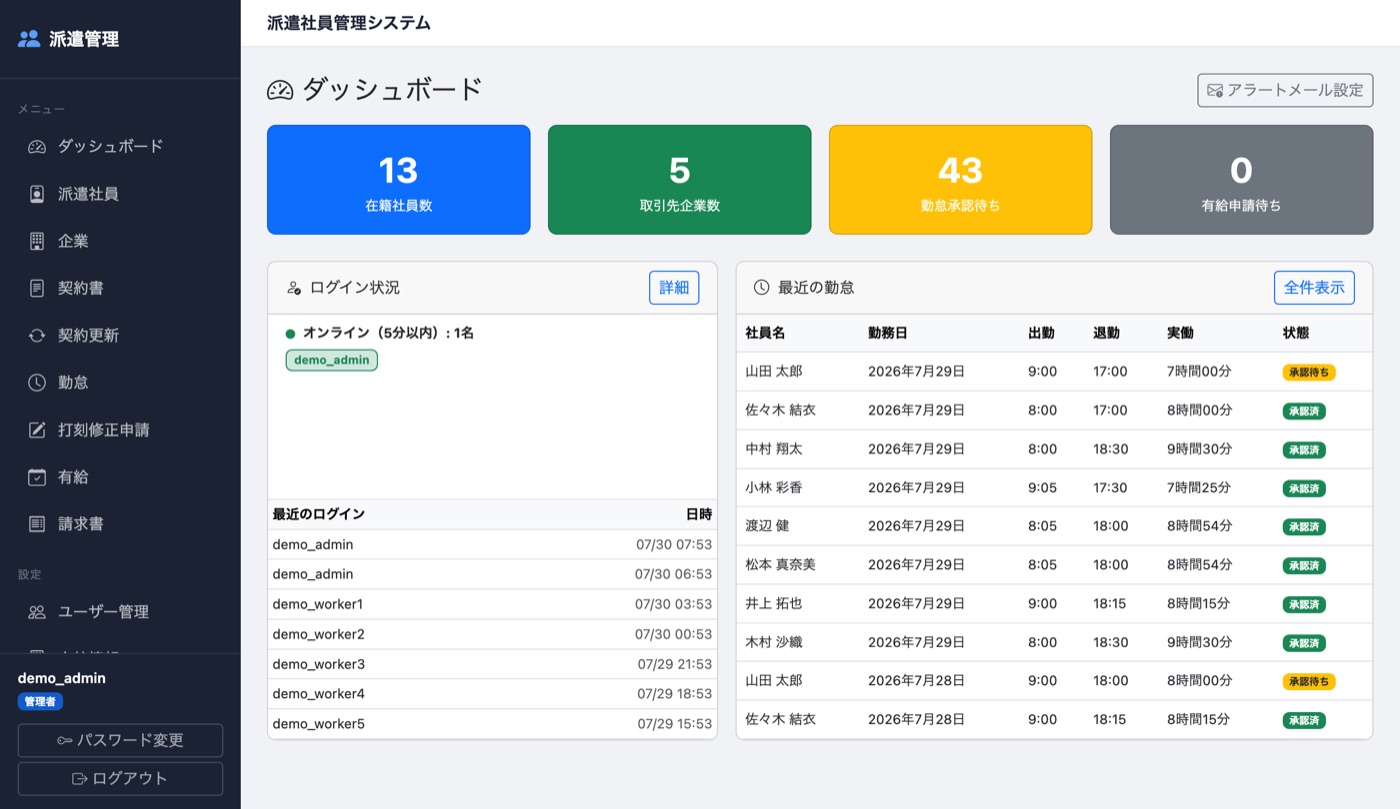Image resolution: width=1400 pixels, height=809 pixels.
Task: Click the 派遣社員 ID badge icon
Action: coord(37,194)
